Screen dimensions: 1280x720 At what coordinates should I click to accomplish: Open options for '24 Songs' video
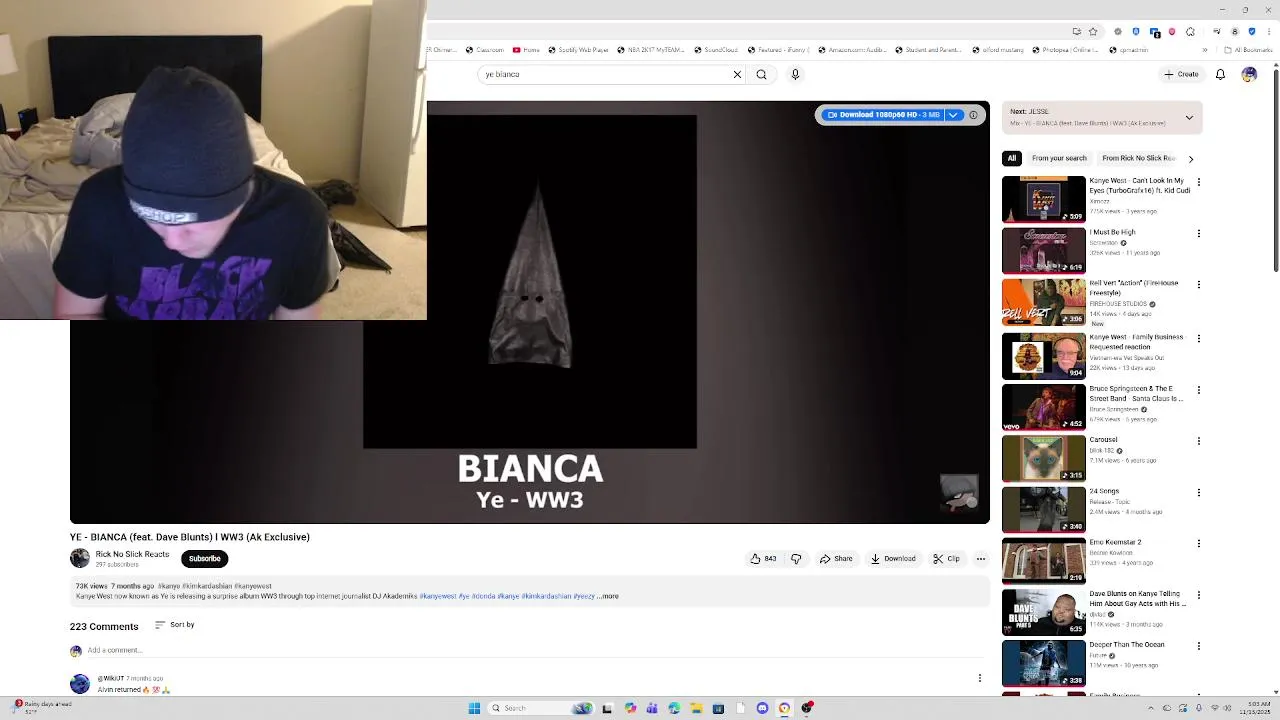1198,492
